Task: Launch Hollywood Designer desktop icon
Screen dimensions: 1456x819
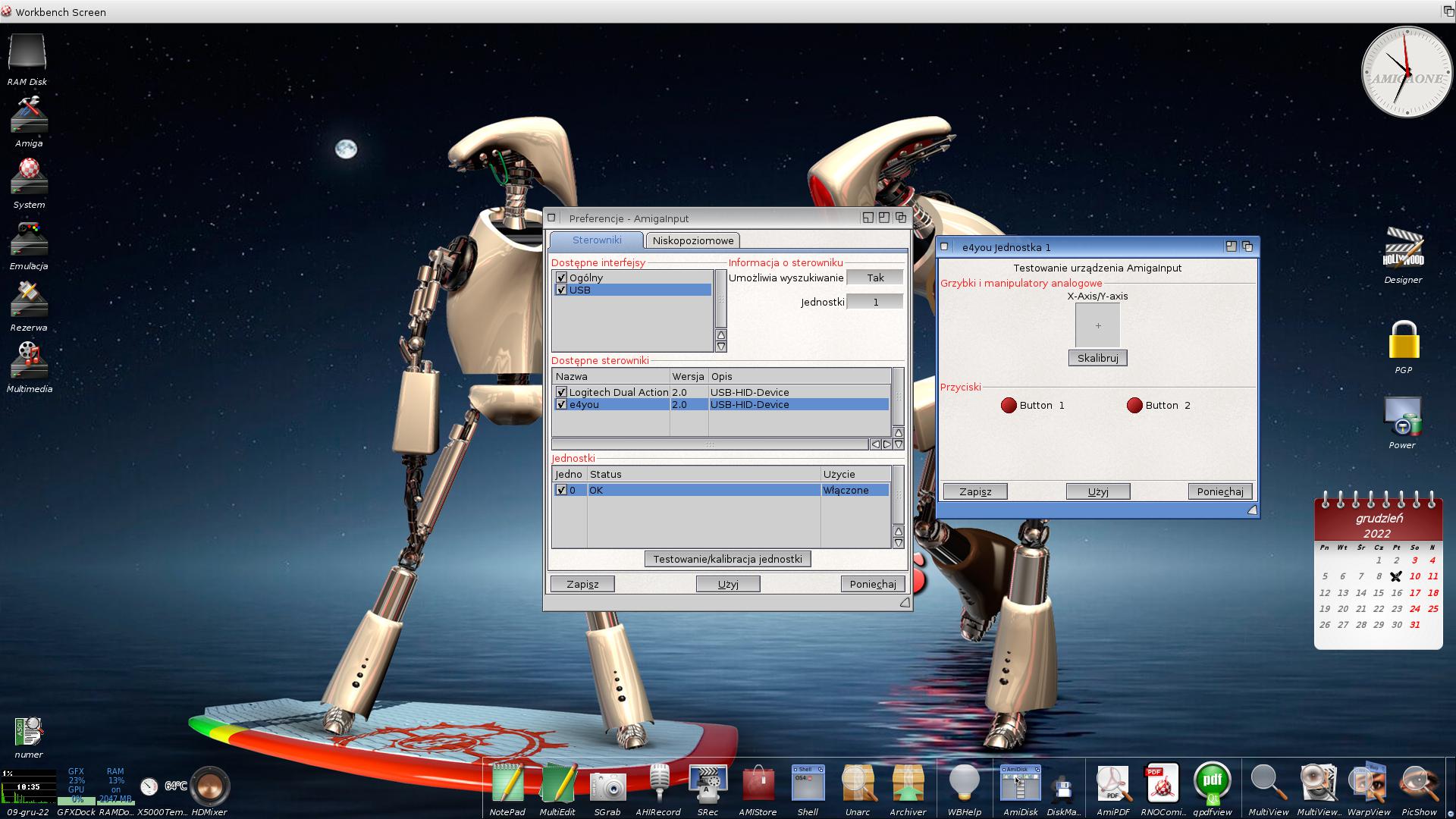Action: tap(1403, 249)
